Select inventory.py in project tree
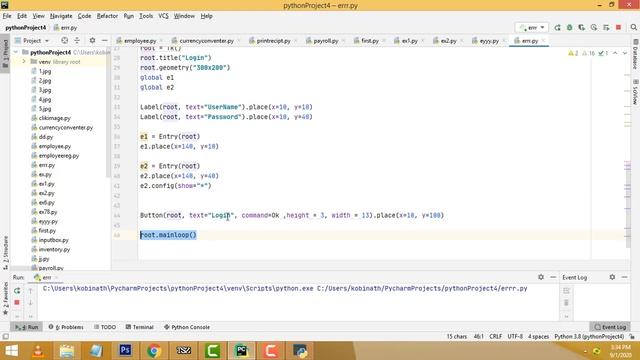The width and height of the screenshot is (640, 360). click(x=54, y=249)
